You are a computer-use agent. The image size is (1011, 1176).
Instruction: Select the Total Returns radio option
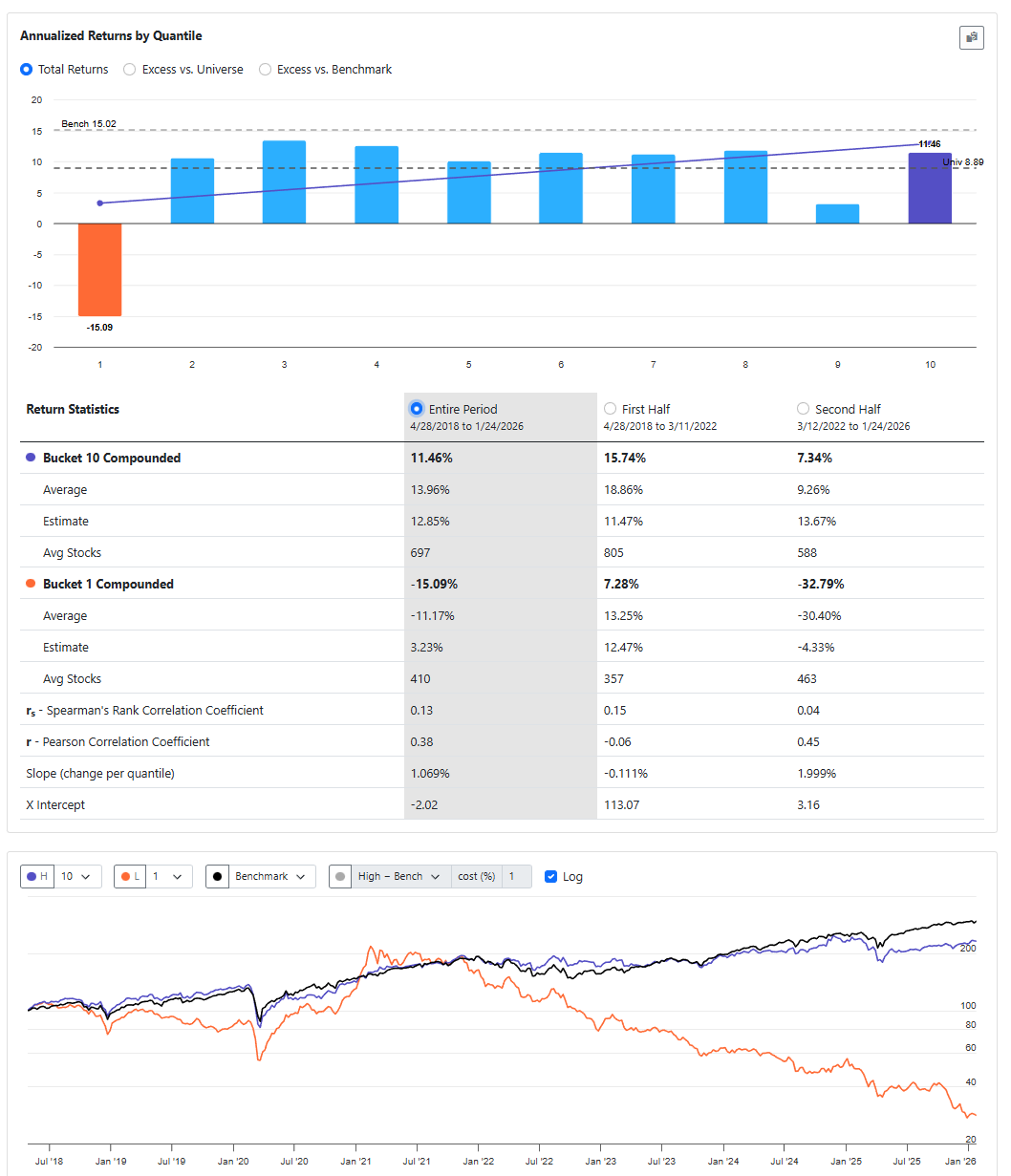(x=27, y=70)
